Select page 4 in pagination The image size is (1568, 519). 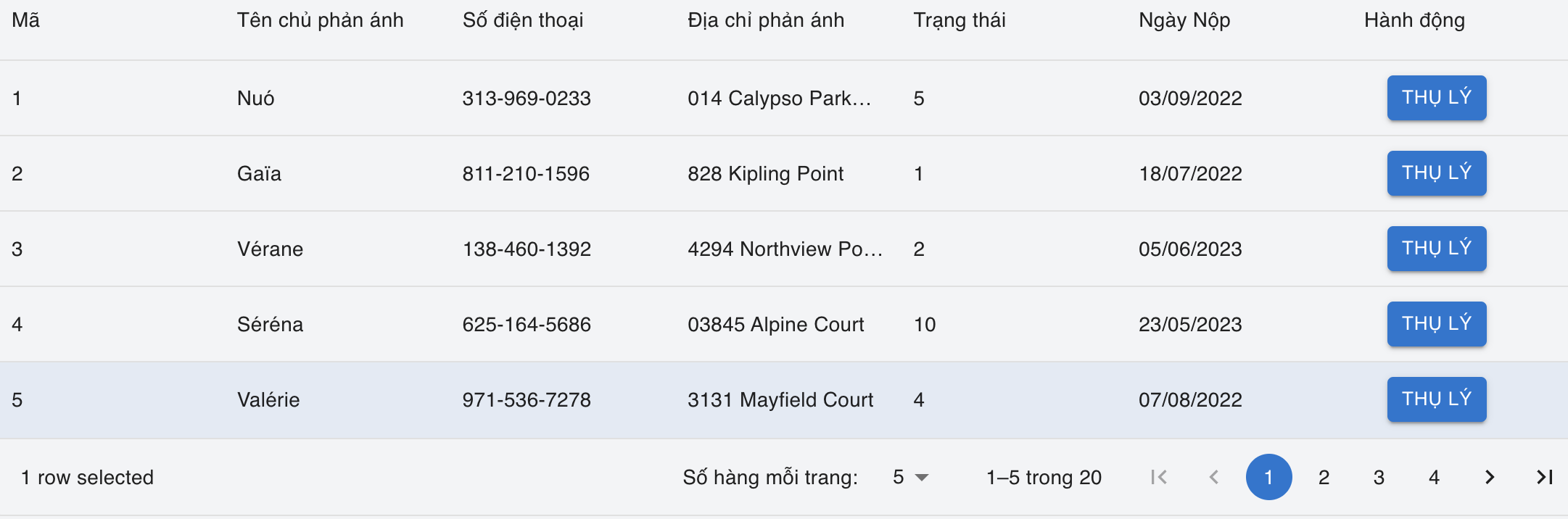tap(1434, 477)
